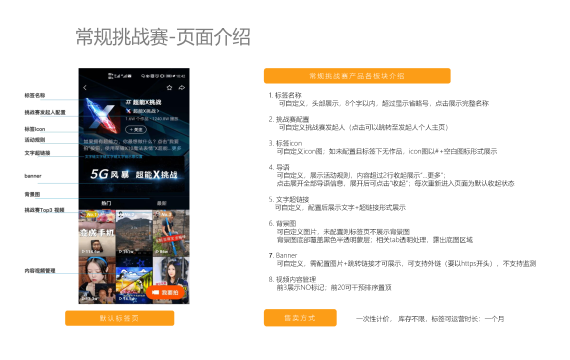Select the 背景图 annotation label
The width and height of the screenshot is (570, 360).
(32, 195)
